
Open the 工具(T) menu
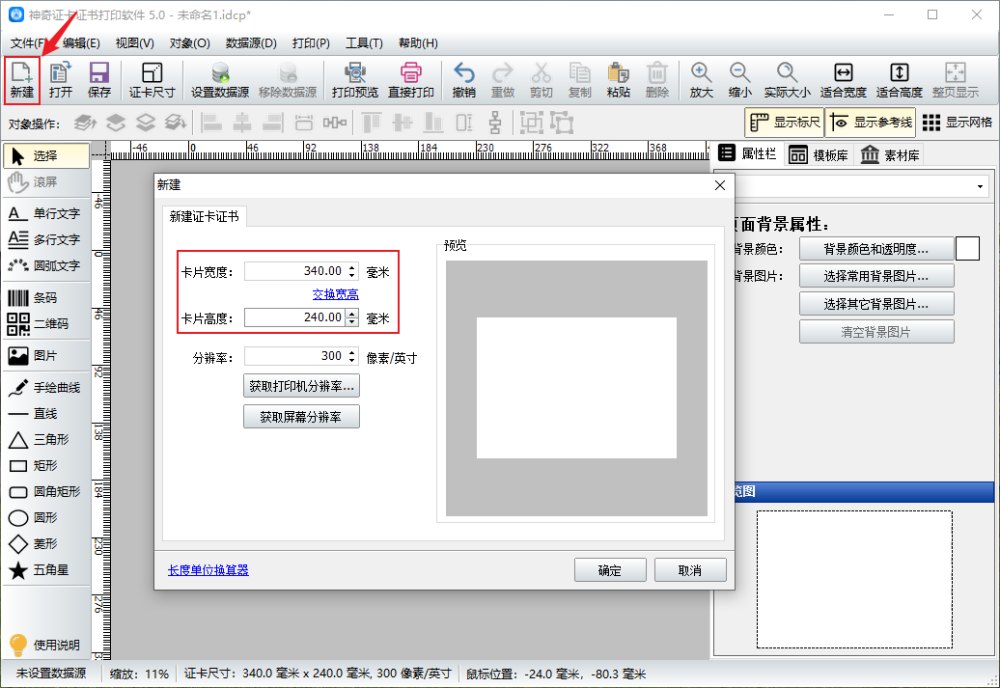click(364, 43)
